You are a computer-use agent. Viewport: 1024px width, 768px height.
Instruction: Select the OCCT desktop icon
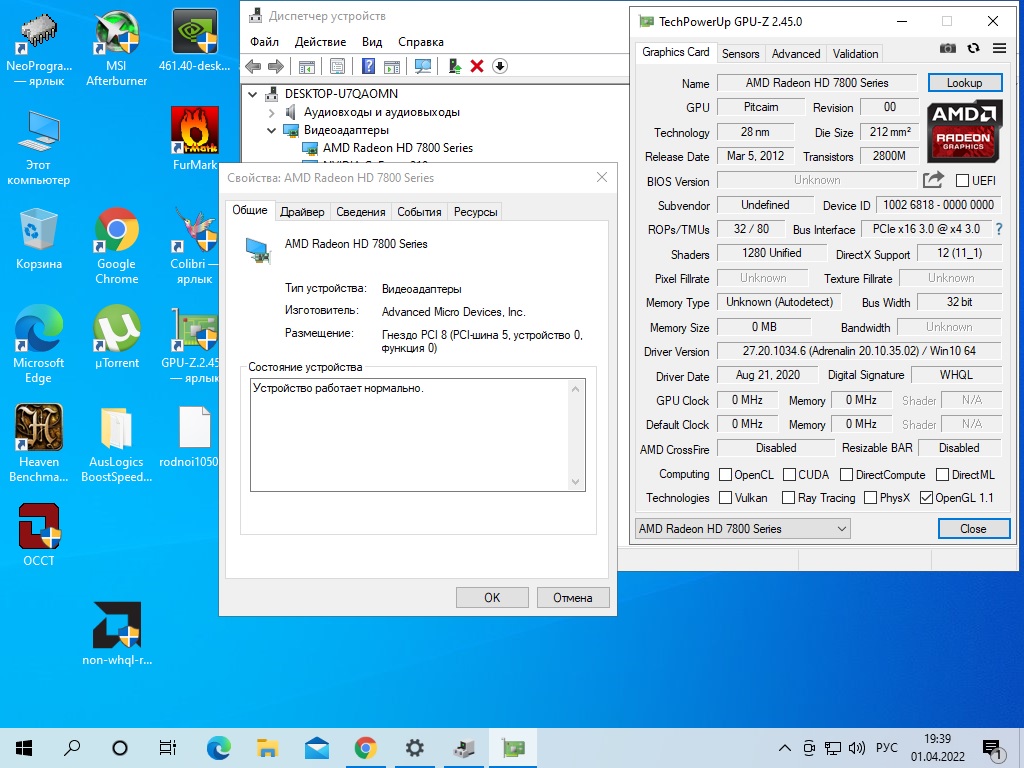point(39,535)
